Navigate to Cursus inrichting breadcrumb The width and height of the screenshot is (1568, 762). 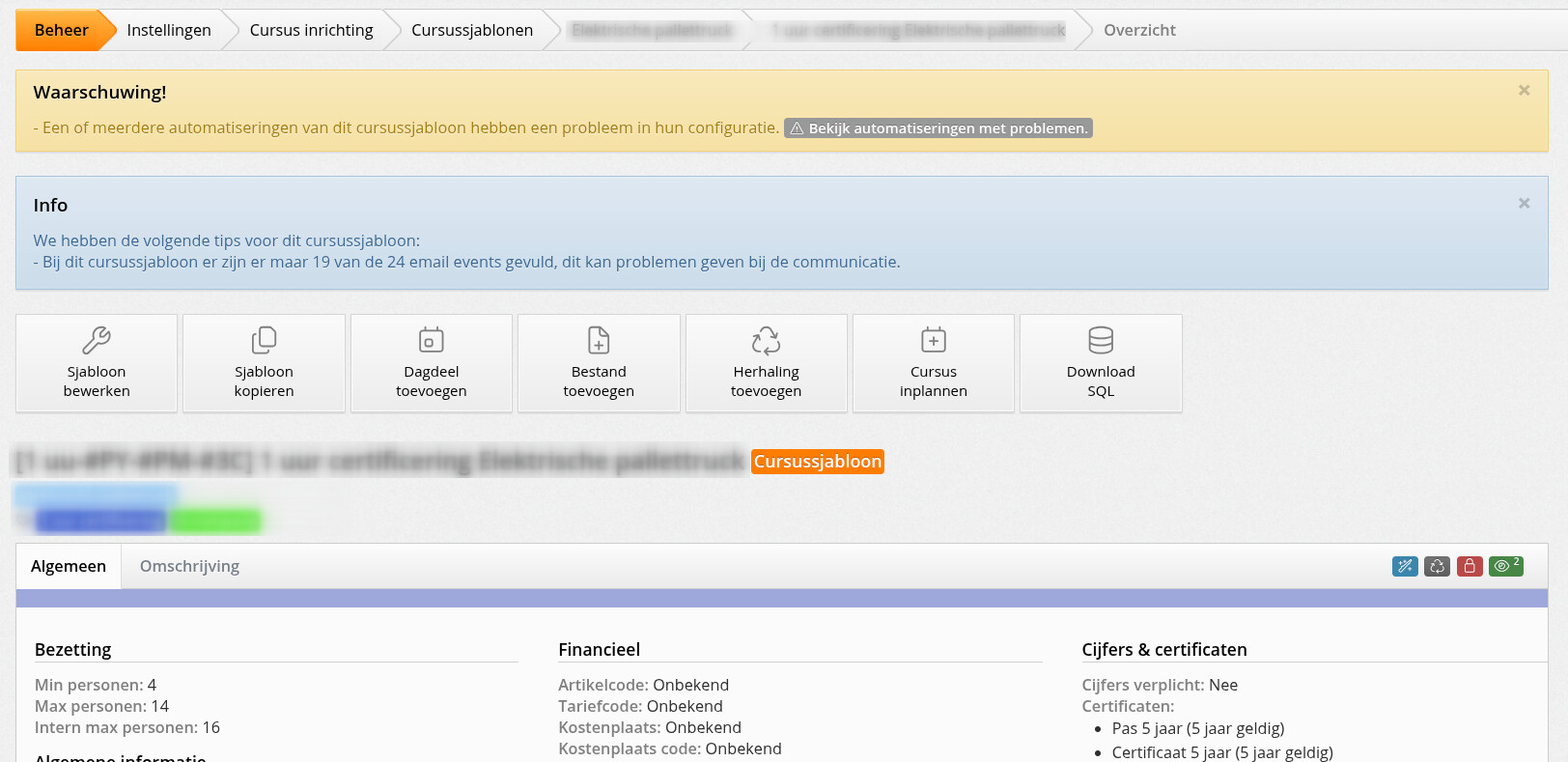(x=311, y=30)
